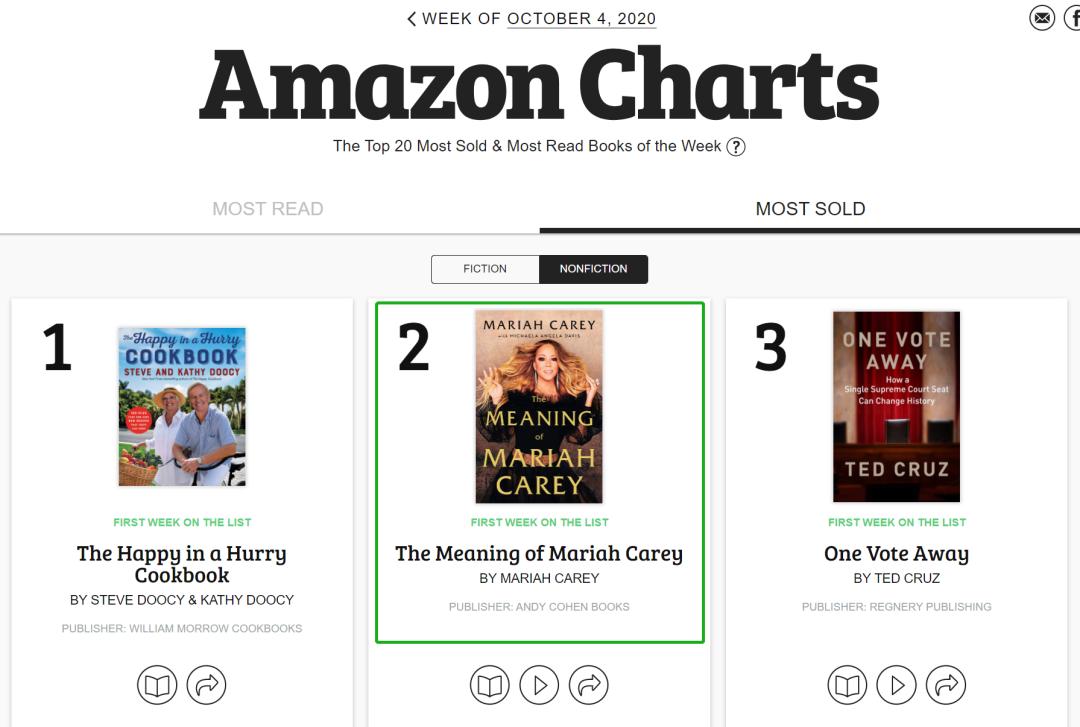Switch to Fiction list
This screenshot has height=727, width=1080.
[485, 269]
